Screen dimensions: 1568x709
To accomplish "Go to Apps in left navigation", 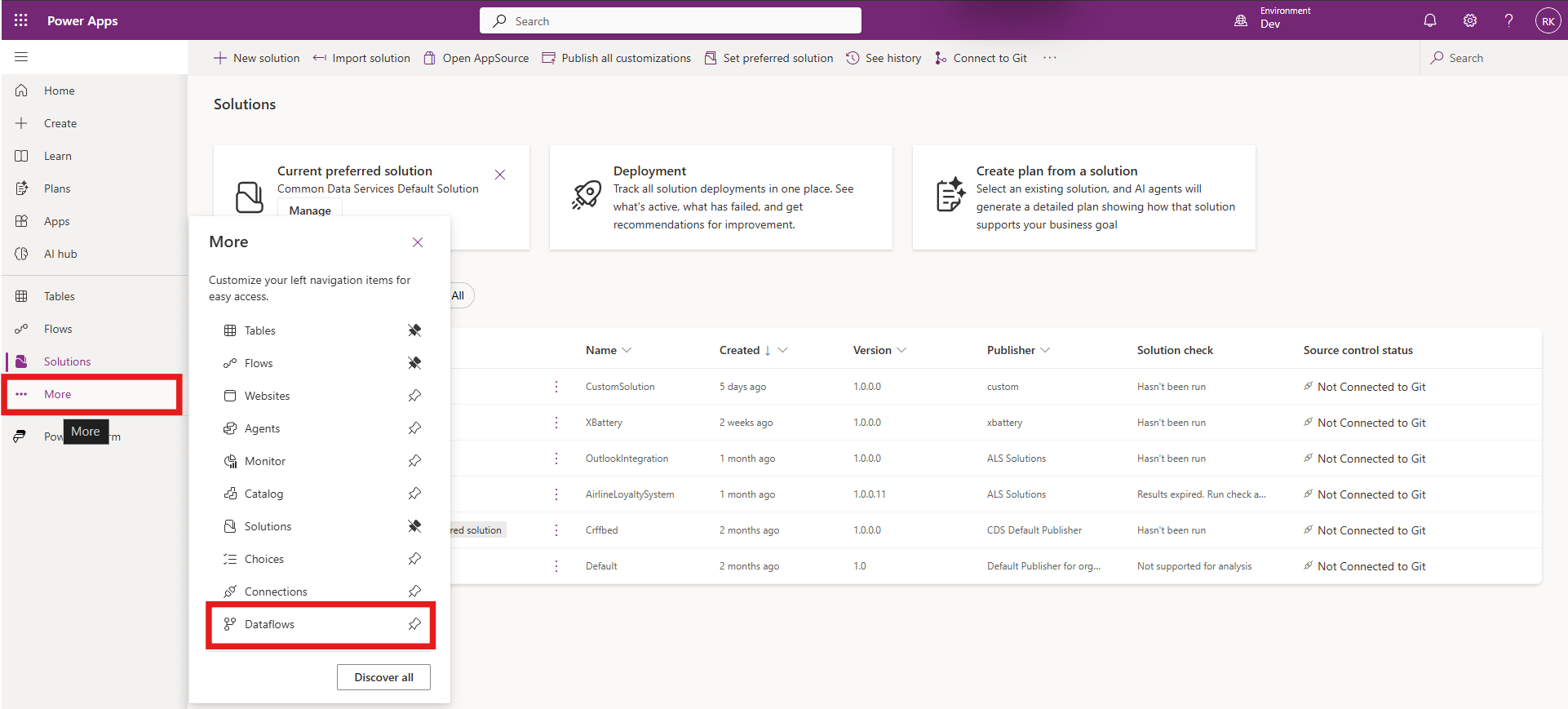I will click(56, 221).
